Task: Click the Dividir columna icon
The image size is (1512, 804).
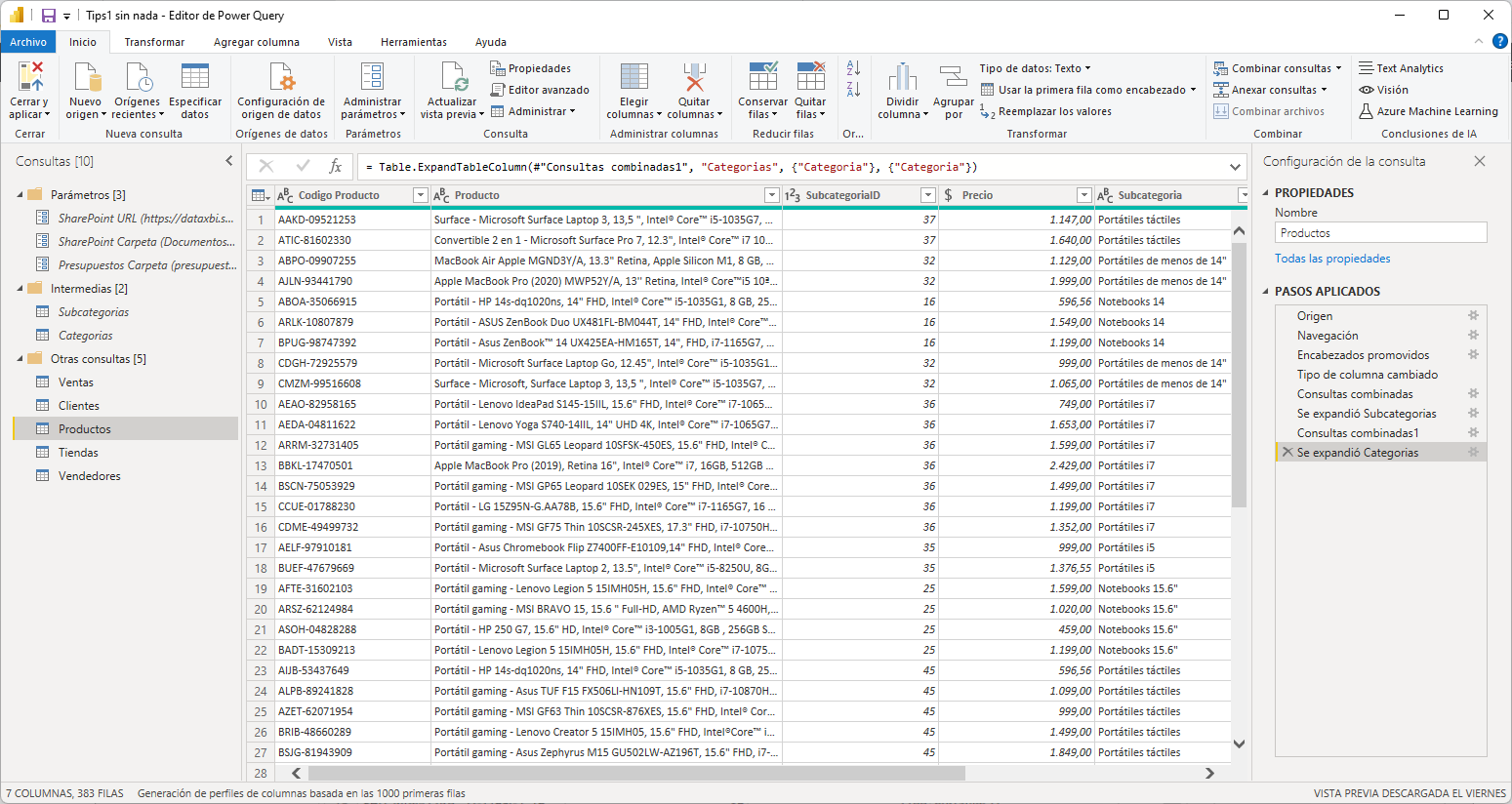Action: (x=902, y=77)
